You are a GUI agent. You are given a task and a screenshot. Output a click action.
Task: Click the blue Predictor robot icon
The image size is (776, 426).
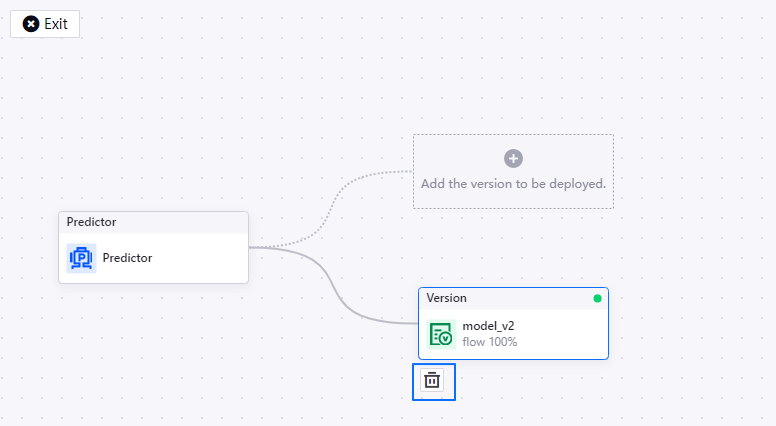(81, 258)
